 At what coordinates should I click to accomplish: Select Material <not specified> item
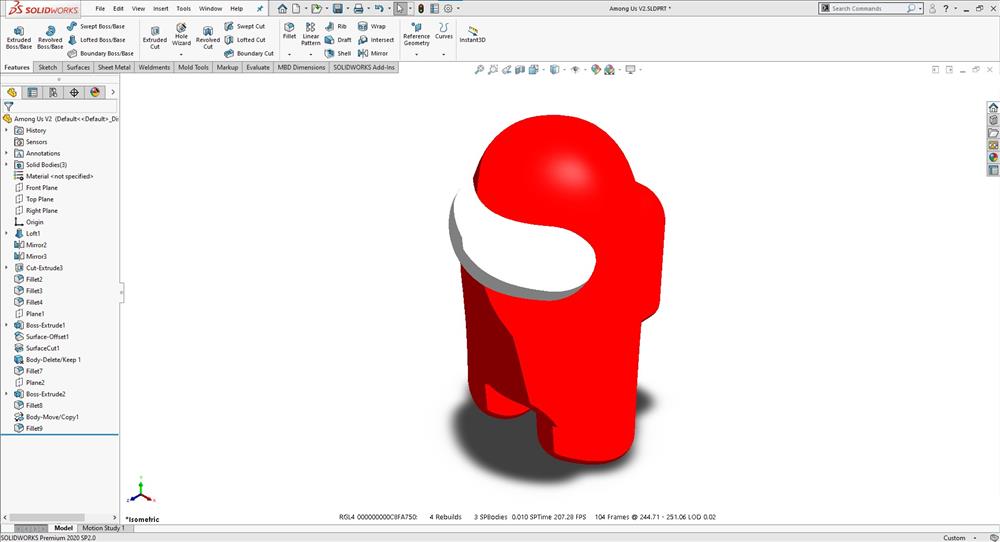pos(54,176)
